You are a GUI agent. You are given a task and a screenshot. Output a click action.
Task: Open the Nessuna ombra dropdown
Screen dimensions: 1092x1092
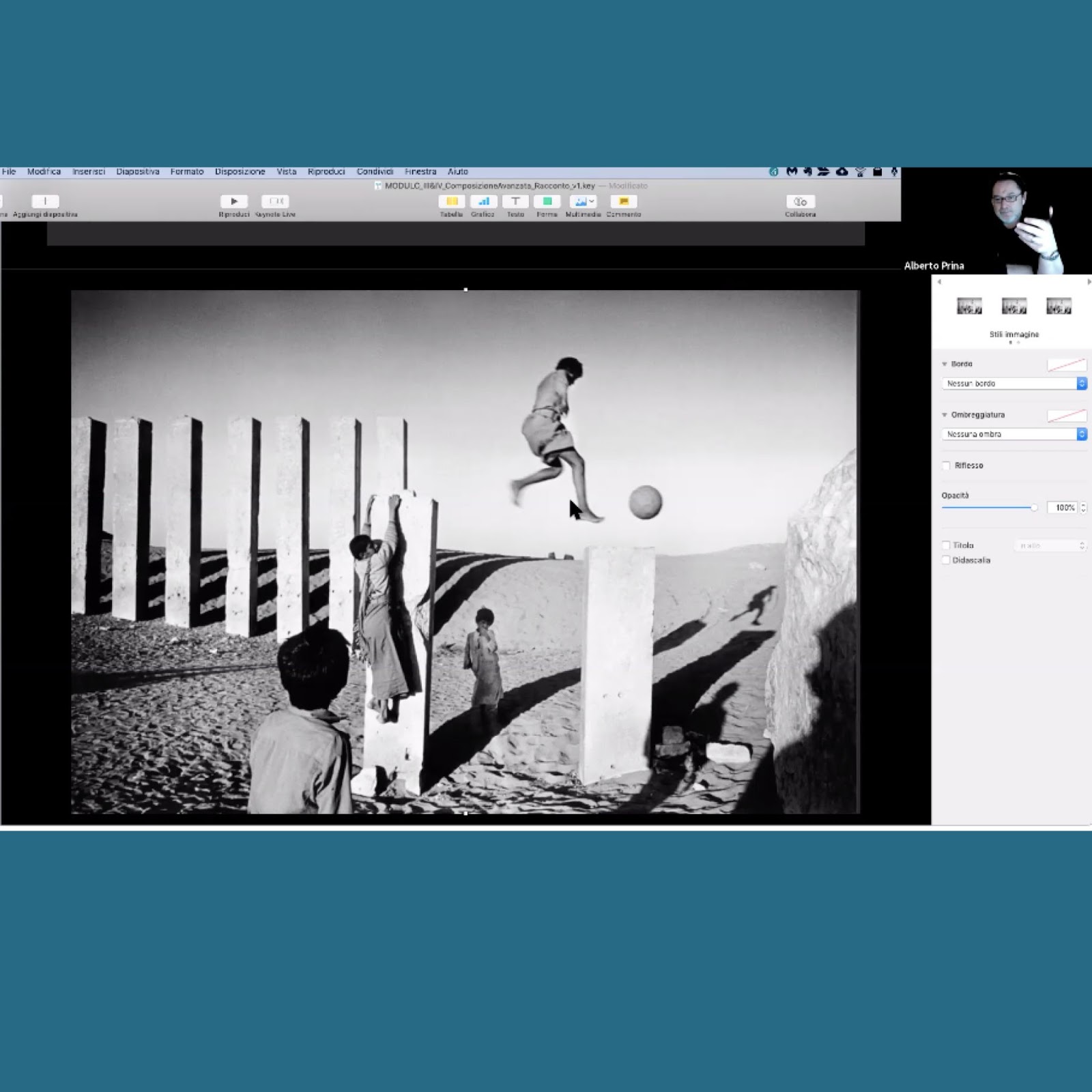coord(1014,434)
